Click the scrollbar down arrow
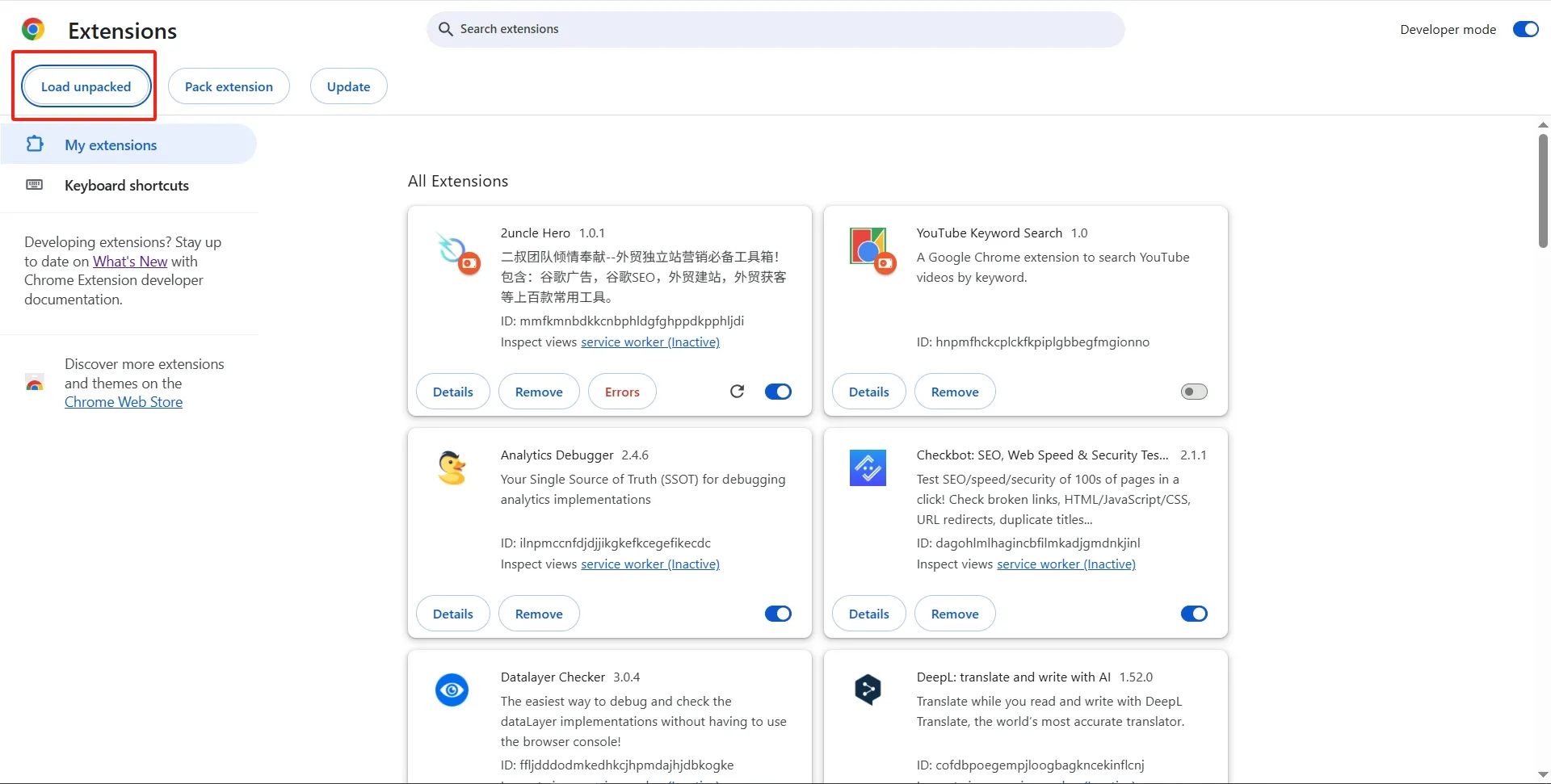 click(1543, 775)
